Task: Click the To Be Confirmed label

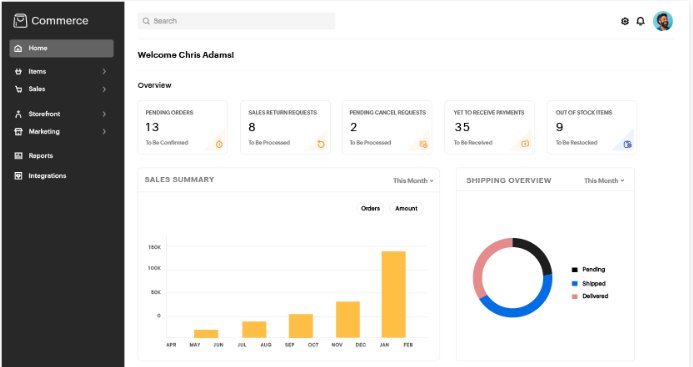Action: coord(167,143)
